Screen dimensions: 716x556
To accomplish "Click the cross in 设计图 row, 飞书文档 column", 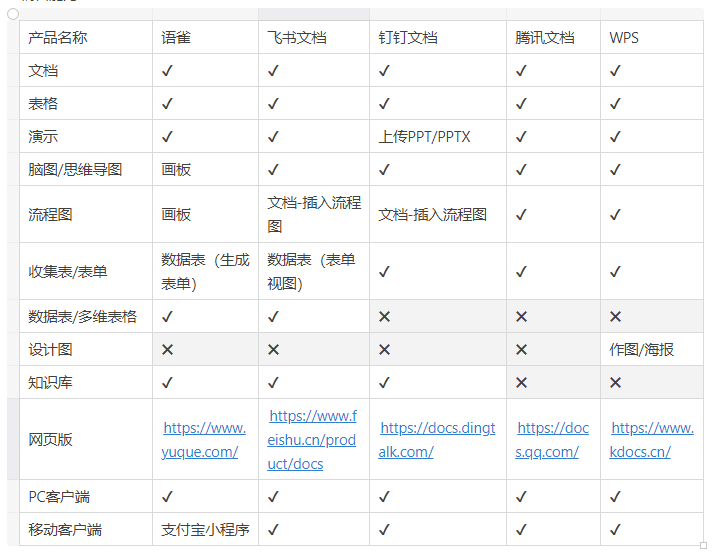I will point(274,350).
